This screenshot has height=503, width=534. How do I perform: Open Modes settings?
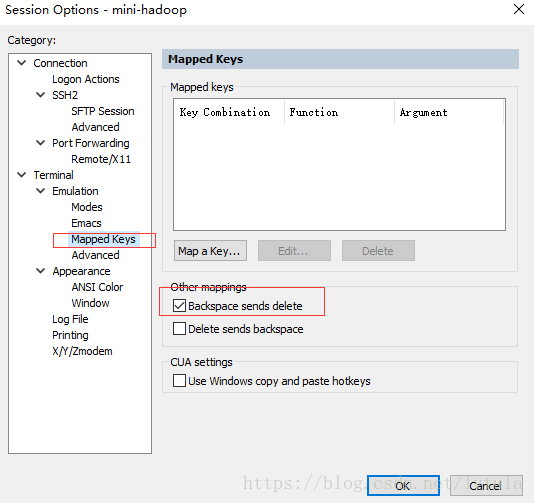87,207
